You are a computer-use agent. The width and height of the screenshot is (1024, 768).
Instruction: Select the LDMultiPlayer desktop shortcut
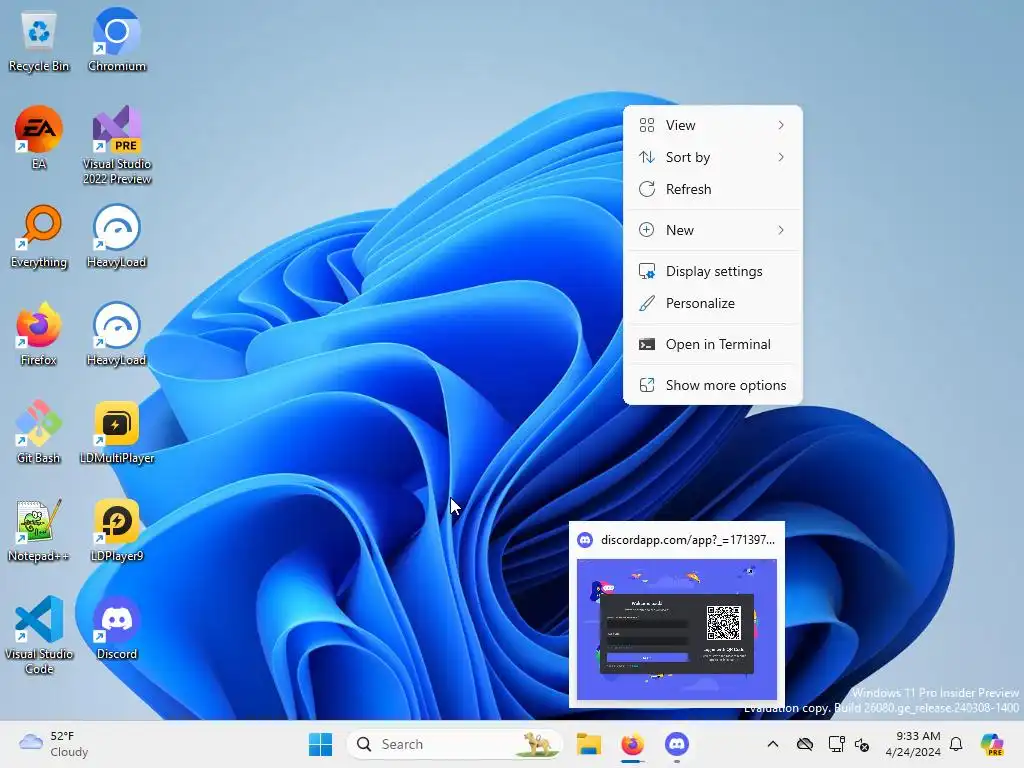point(117,432)
